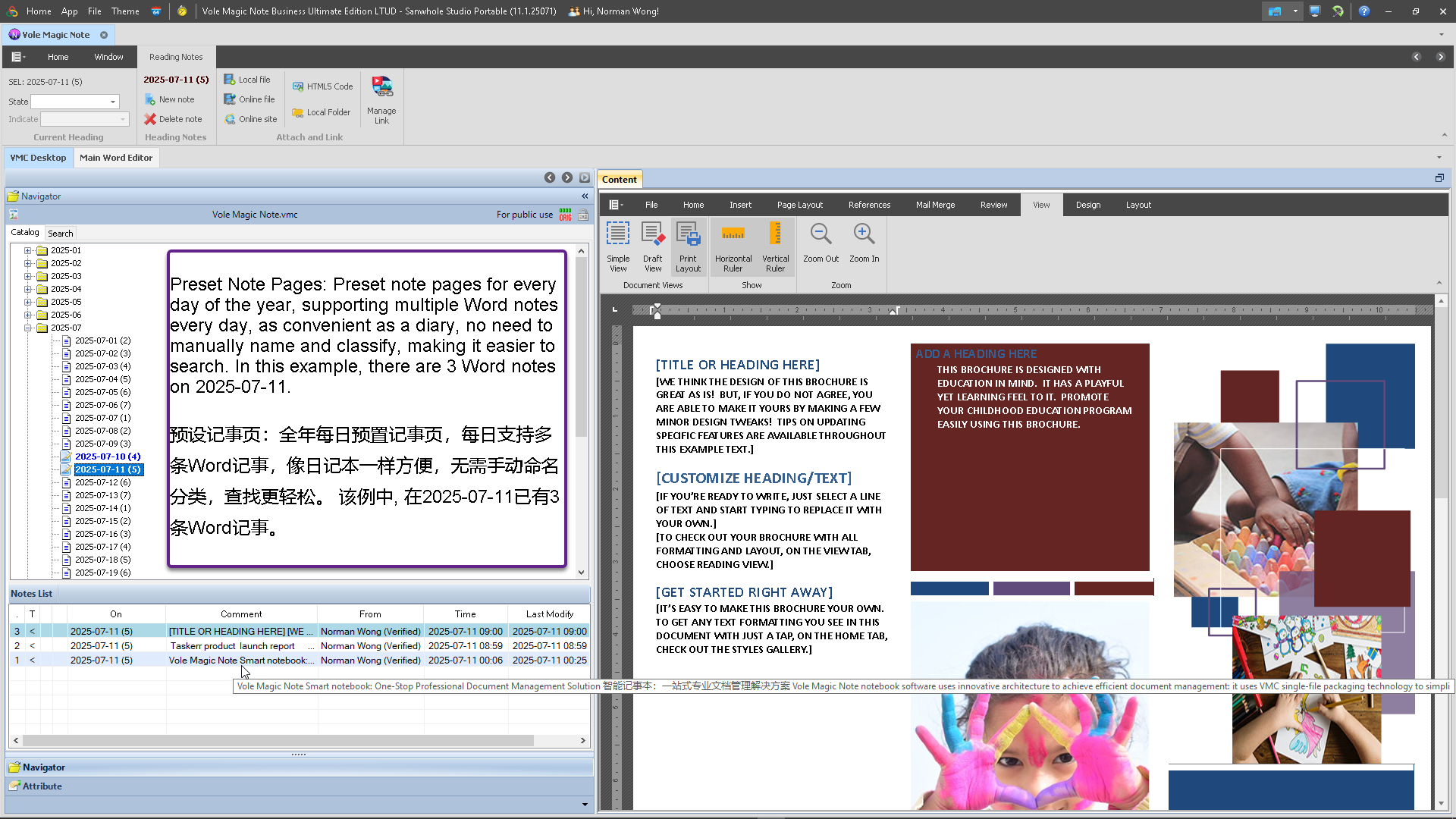Sort notes by the Comment column header
Screen dimensions: 1456x819
(x=241, y=614)
